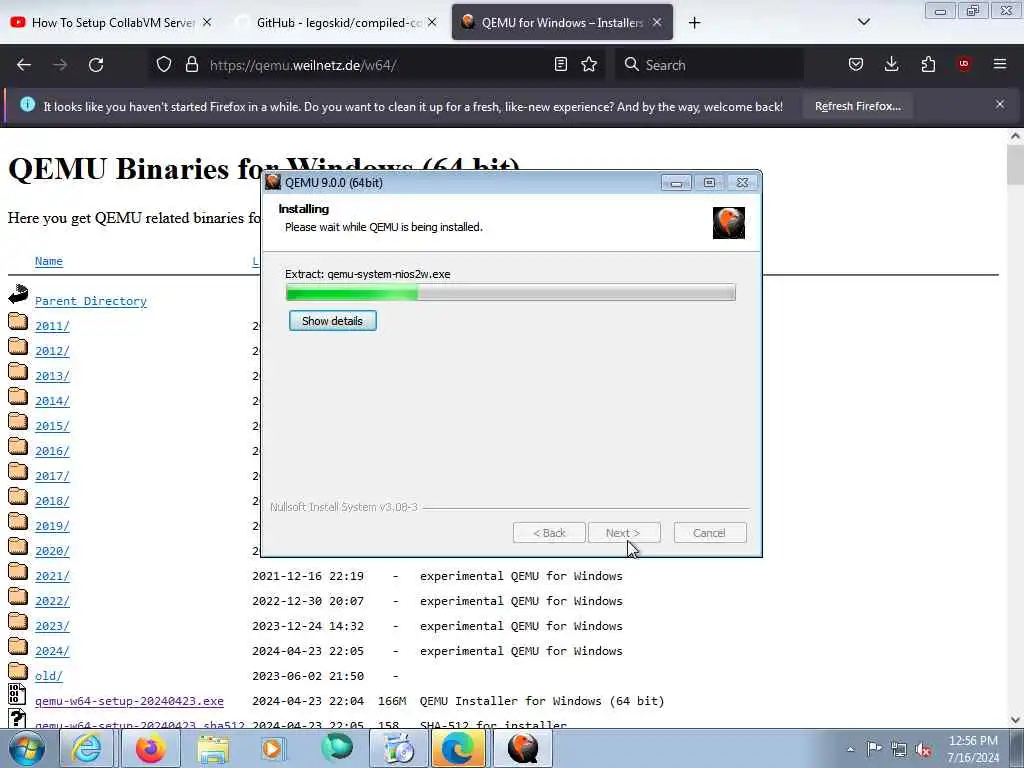Viewport: 1024px width, 768px height.
Task: Open the 2012/ folder link
Action: click(x=52, y=351)
